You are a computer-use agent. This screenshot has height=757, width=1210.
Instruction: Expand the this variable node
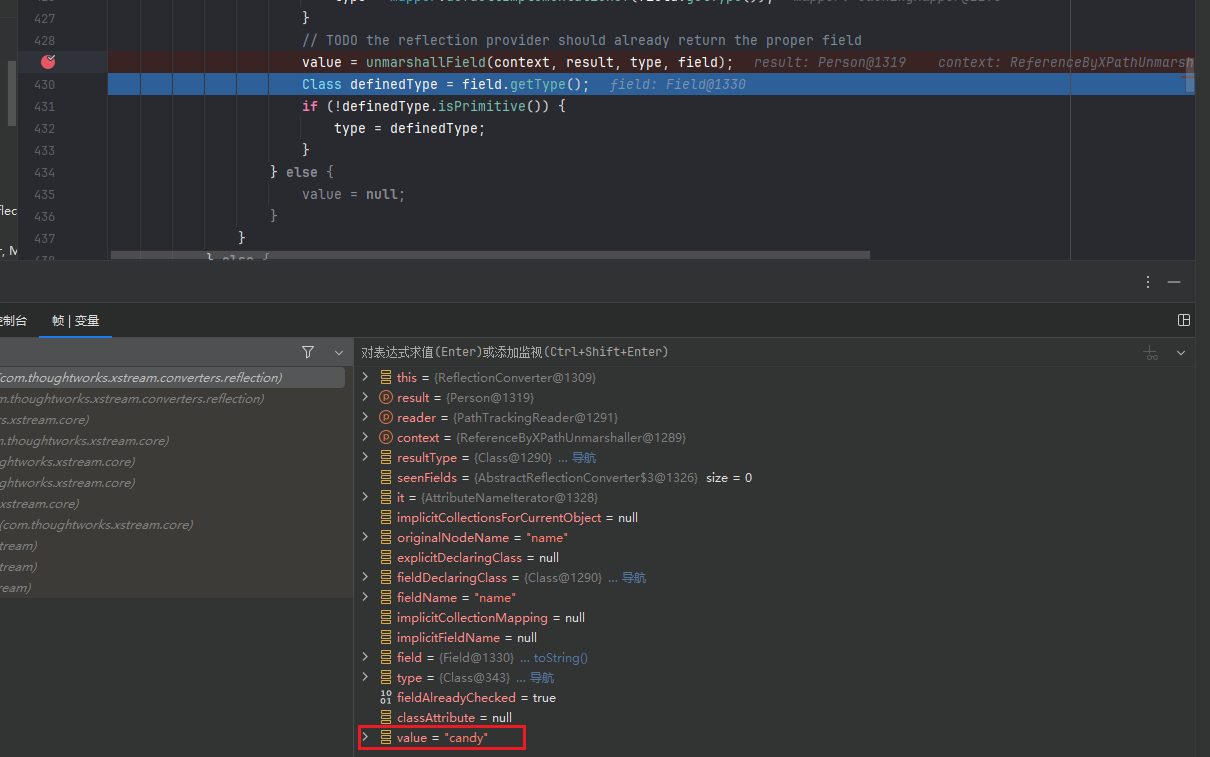pos(366,378)
